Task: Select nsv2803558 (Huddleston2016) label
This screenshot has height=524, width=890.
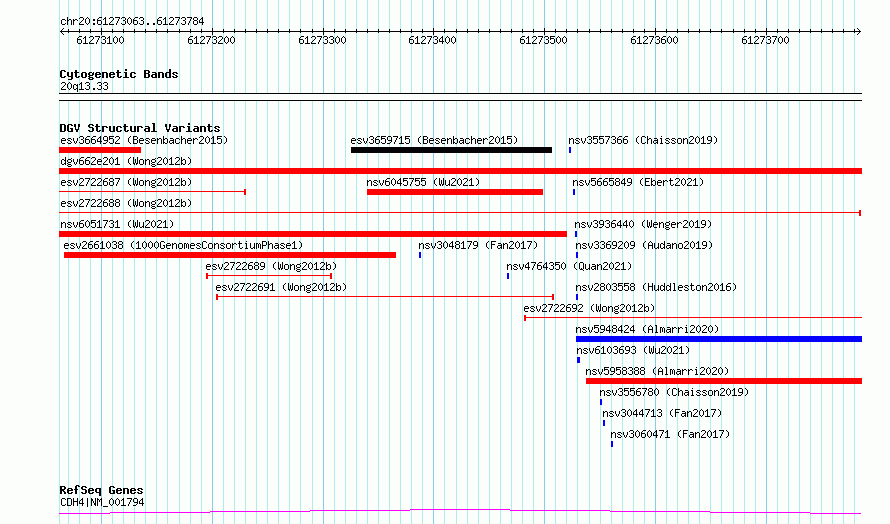Action: (x=656, y=287)
